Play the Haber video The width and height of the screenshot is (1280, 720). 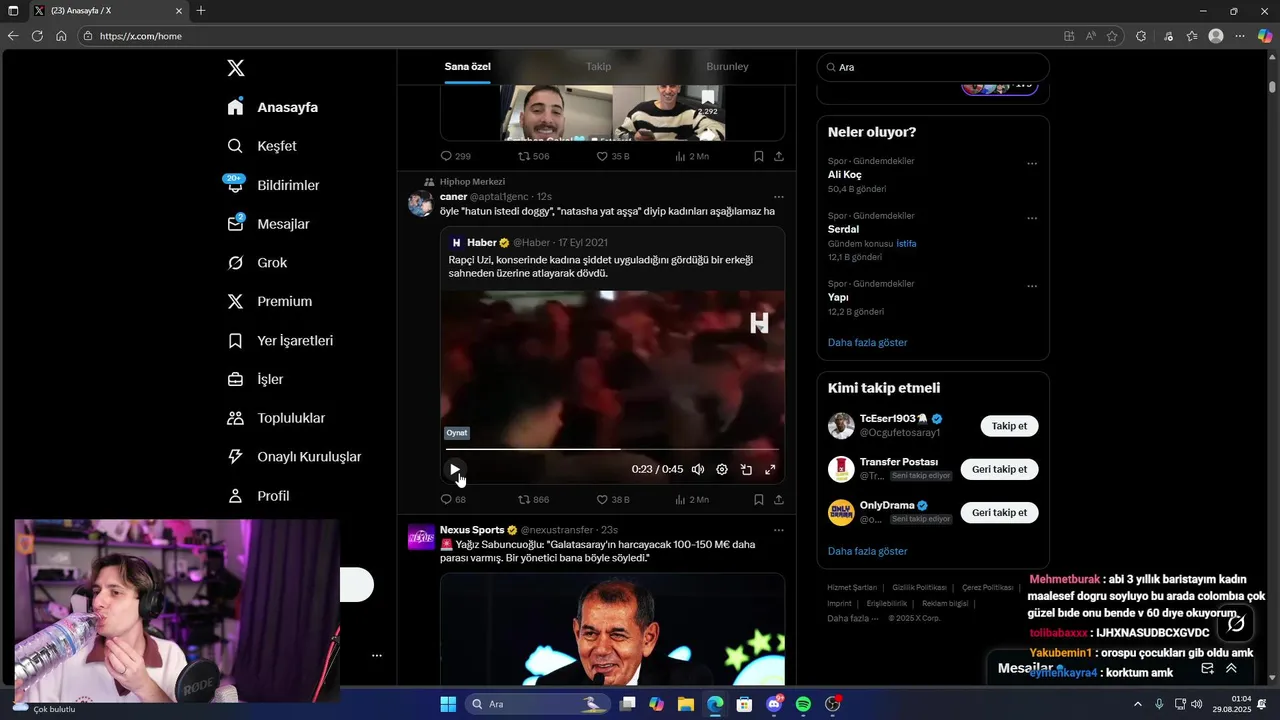click(x=455, y=469)
